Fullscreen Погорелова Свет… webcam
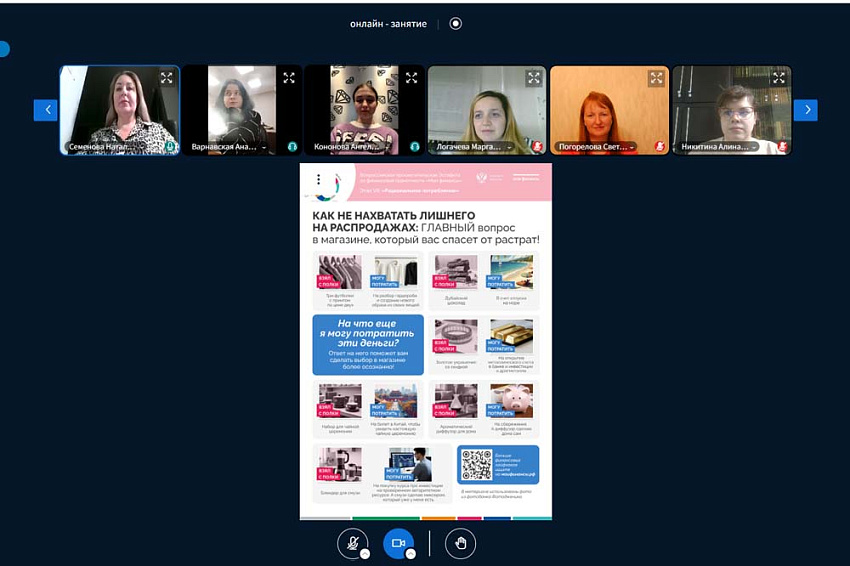Viewport: 850px width, 566px height. 656,78
